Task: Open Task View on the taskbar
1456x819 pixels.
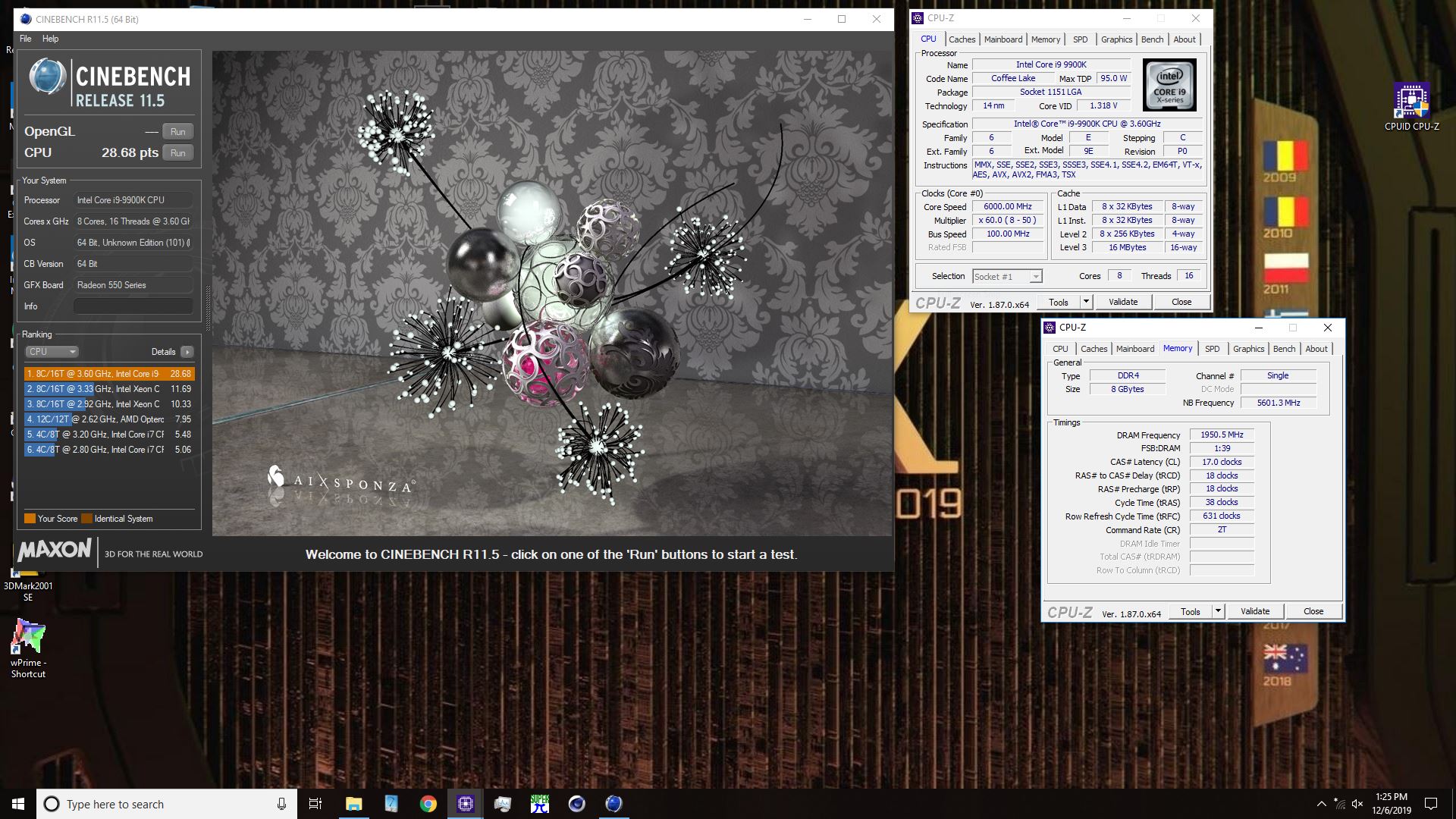Action: coord(315,804)
